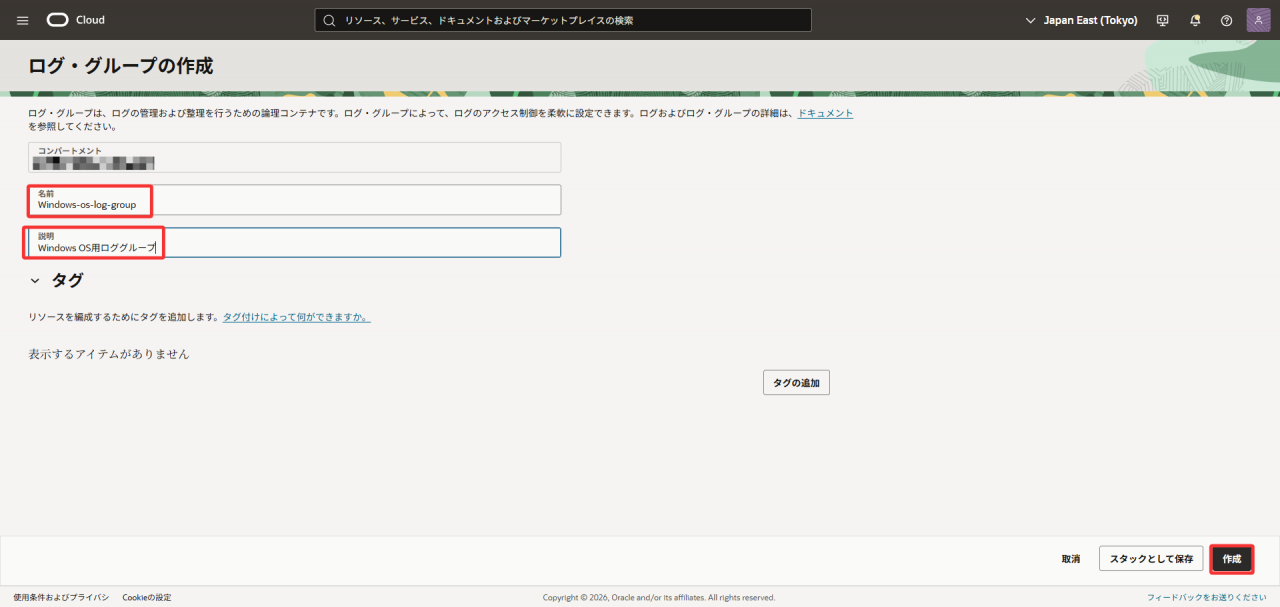
Task: Click the タグの追加 button
Action: tap(796, 383)
